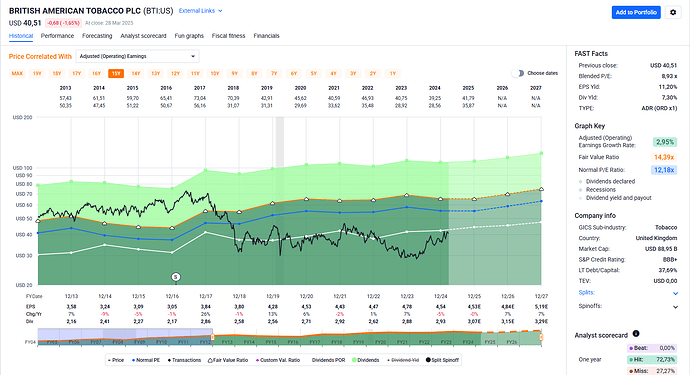Select the 7Y time range
Image resolution: width=690 pixels, height=375 pixels.
[274, 74]
